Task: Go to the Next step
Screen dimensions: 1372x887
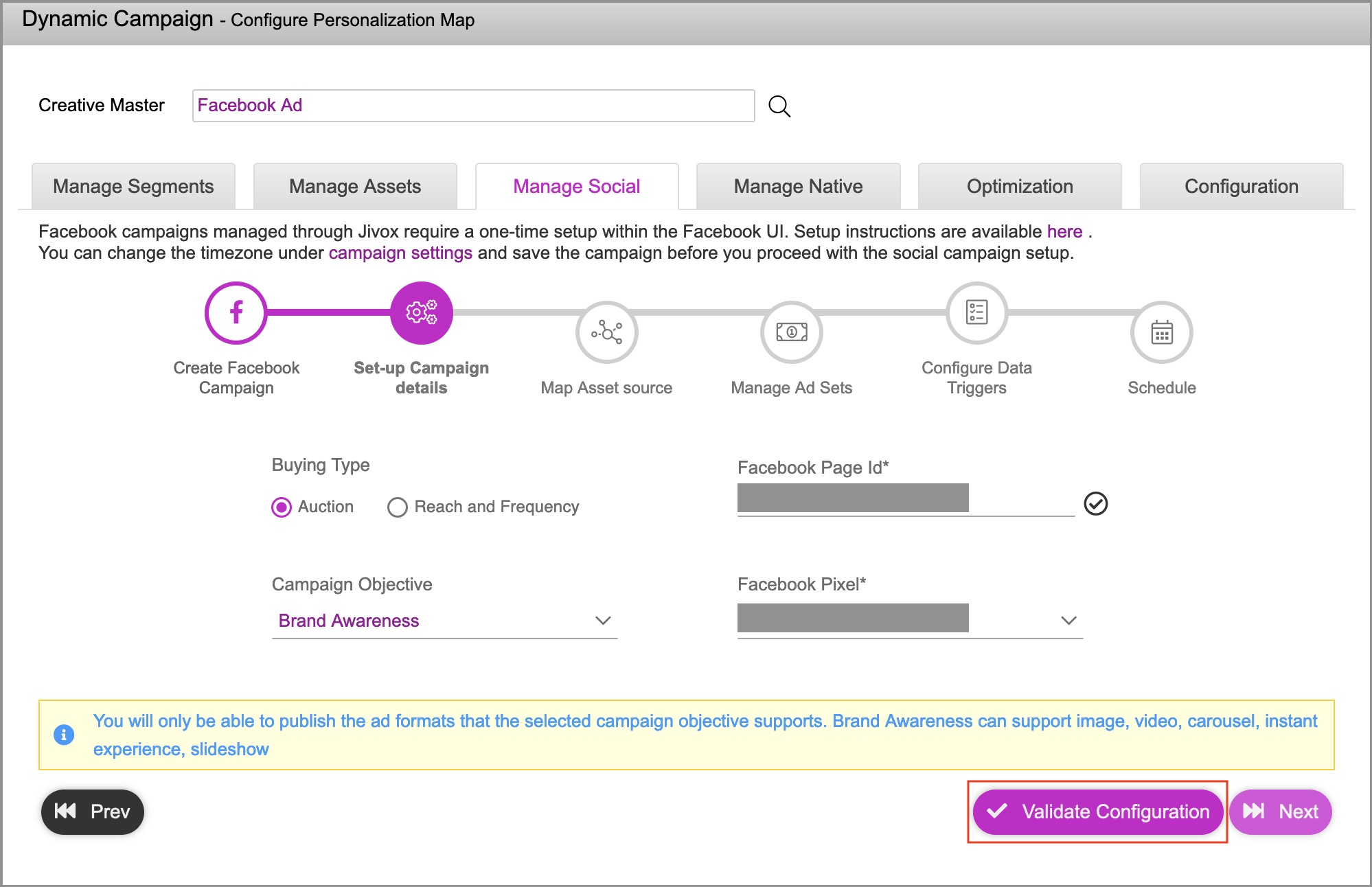Action: (x=1281, y=812)
